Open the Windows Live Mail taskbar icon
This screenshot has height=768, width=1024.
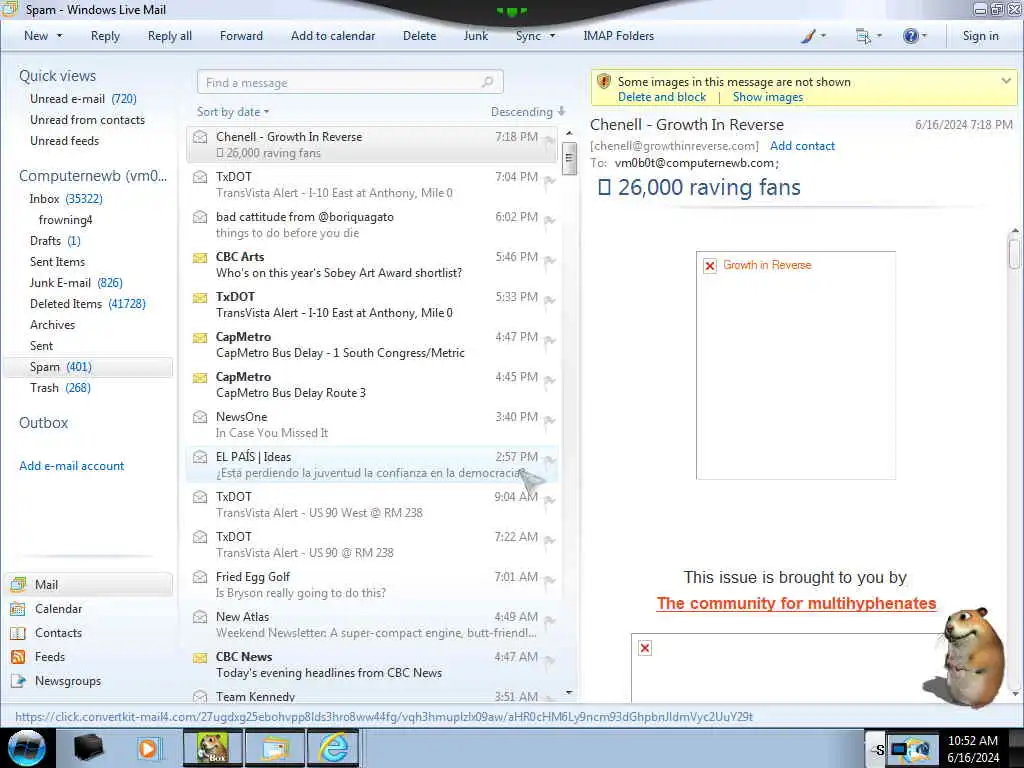click(275, 748)
